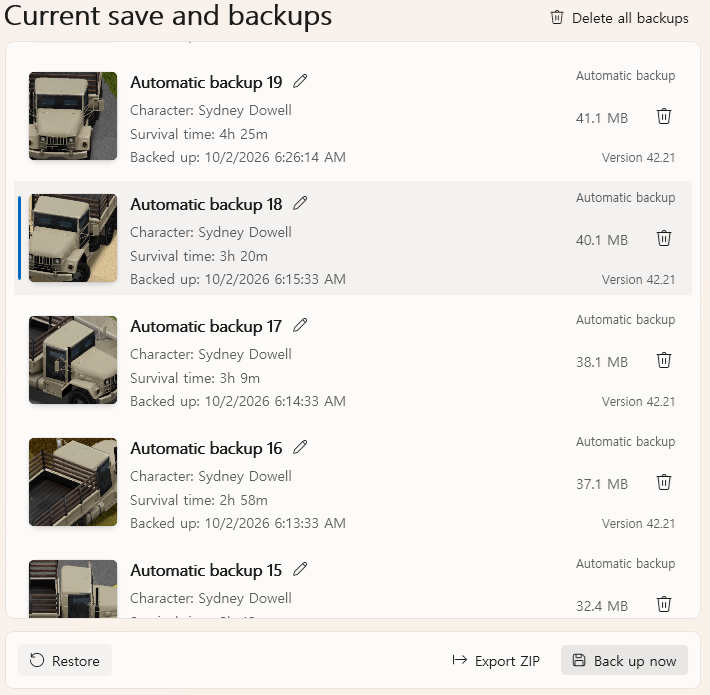The height and width of the screenshot is (695, 710).
Task: Open Automatic backup 19 truck thumbnail
Action: [x=73, y=116]
